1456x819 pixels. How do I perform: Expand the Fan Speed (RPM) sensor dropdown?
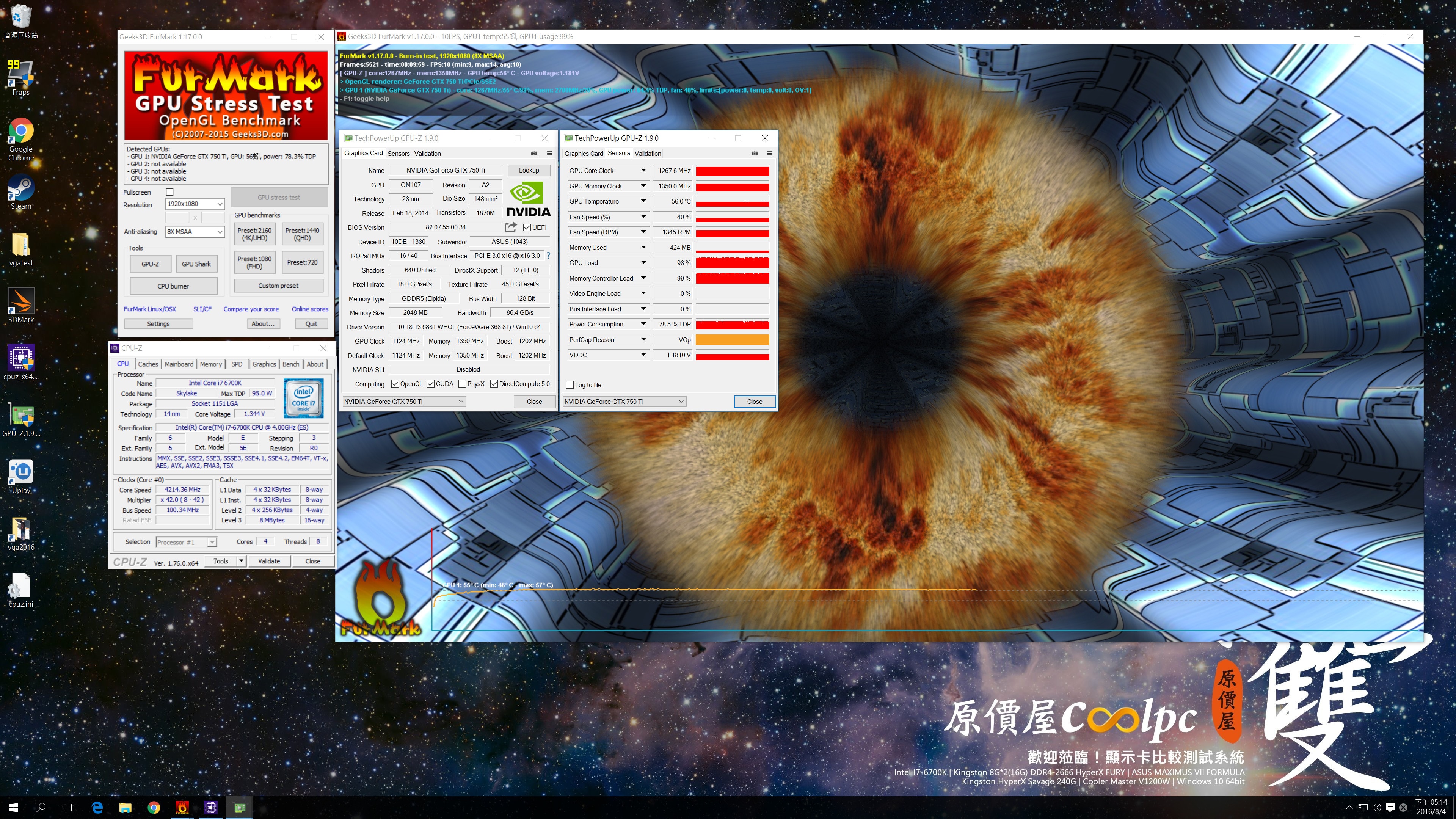[643, 232]
